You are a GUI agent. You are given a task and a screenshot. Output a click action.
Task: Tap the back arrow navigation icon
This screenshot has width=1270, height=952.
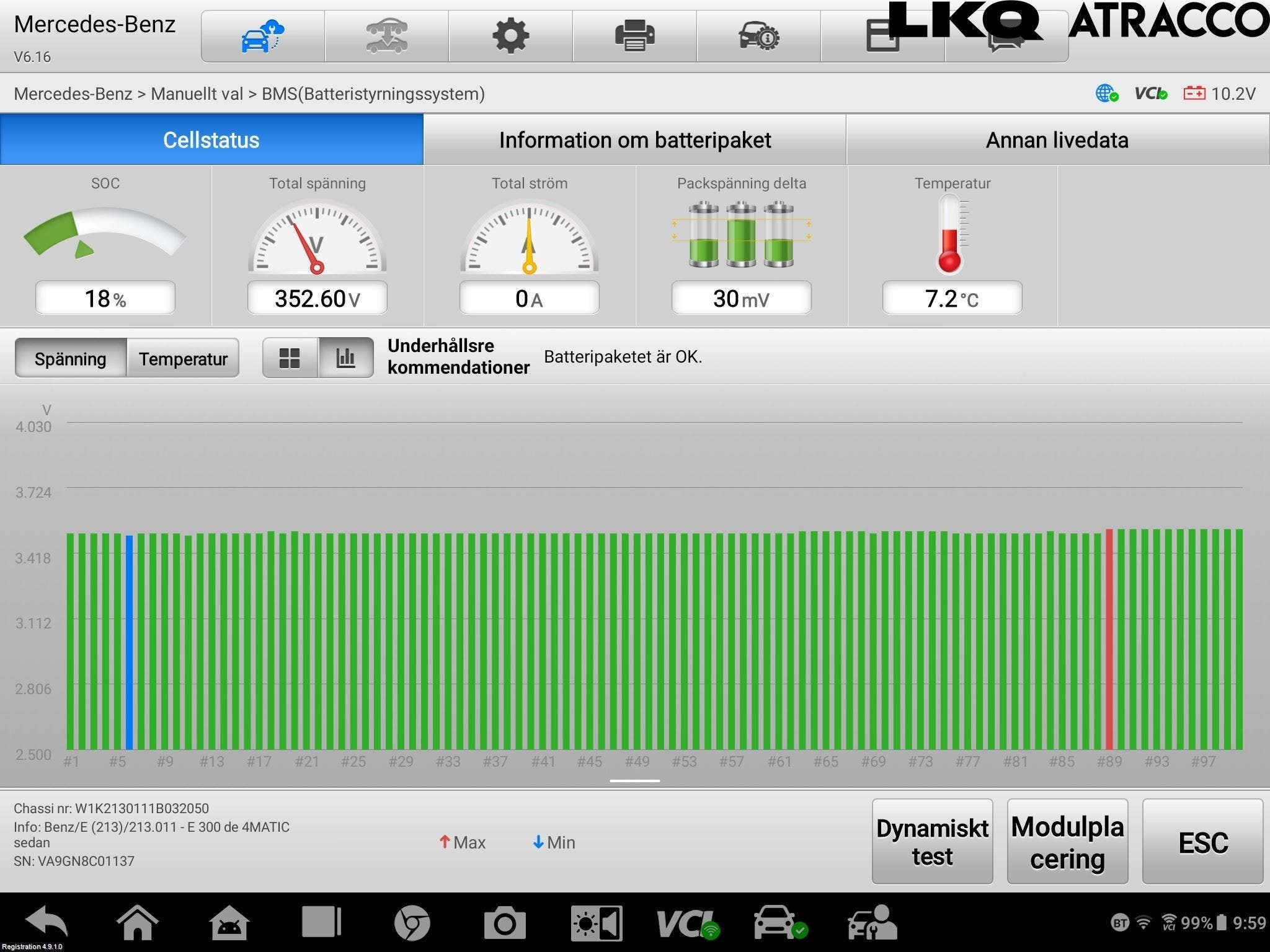[x=47, y=922]
